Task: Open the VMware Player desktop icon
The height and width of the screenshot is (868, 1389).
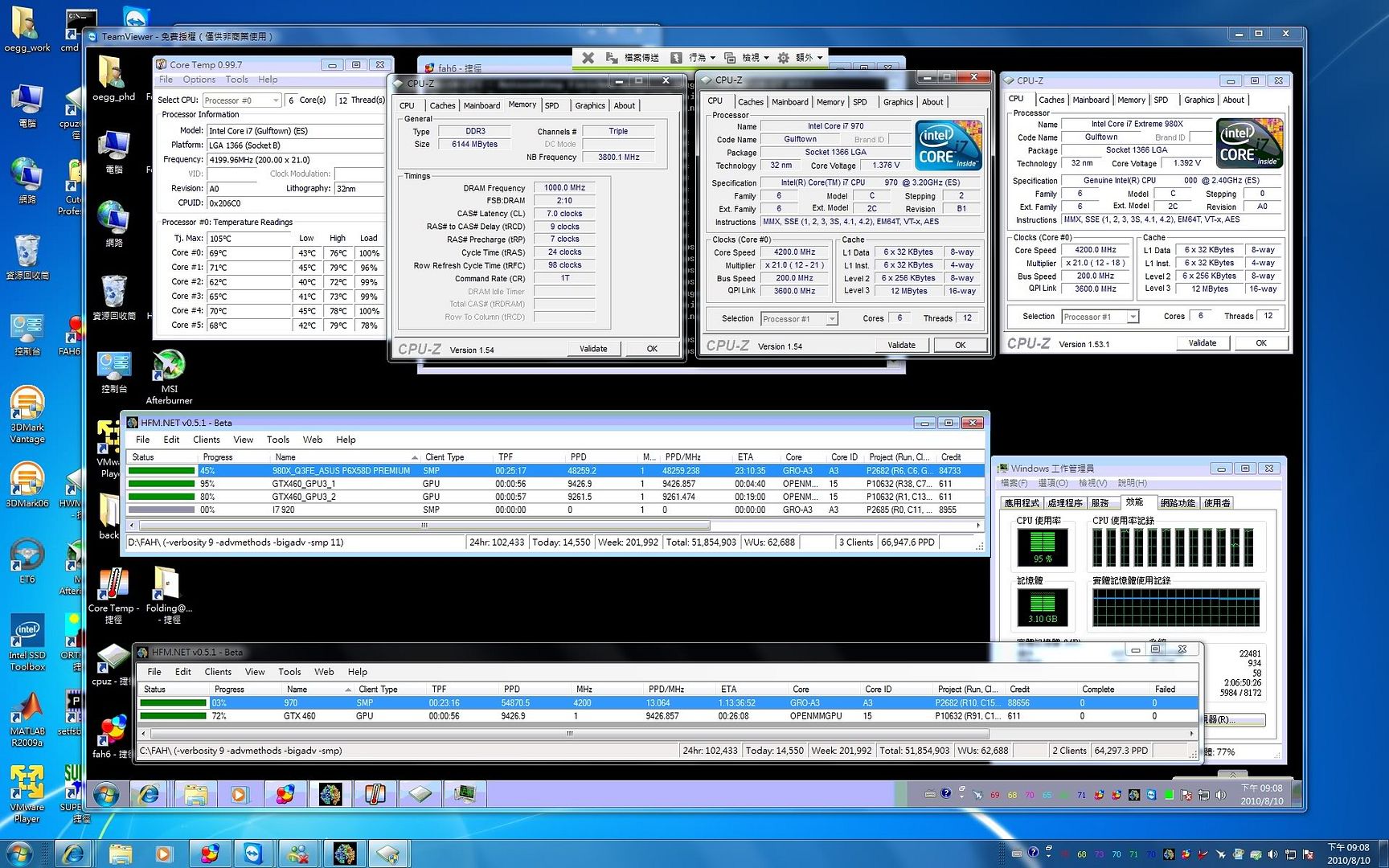Action: click(27, 794)
